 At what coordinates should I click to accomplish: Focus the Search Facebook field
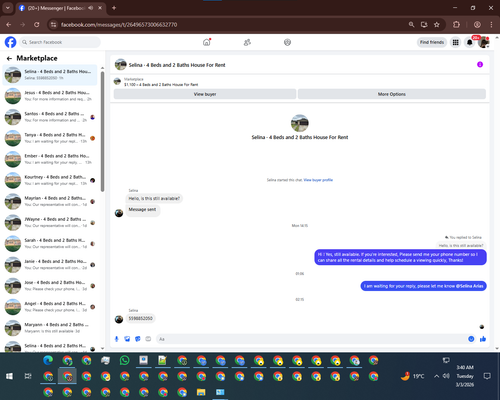coord(60,42)
